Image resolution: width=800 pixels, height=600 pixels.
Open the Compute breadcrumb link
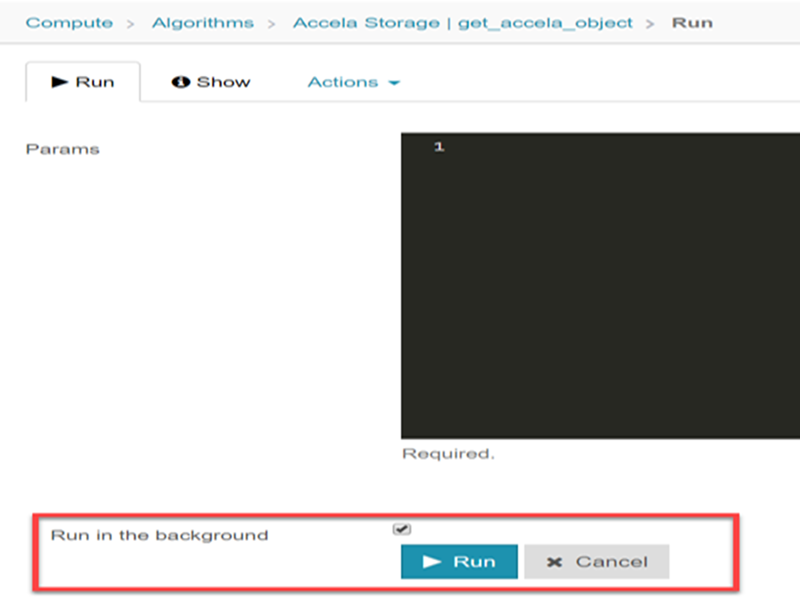(69, 23)
